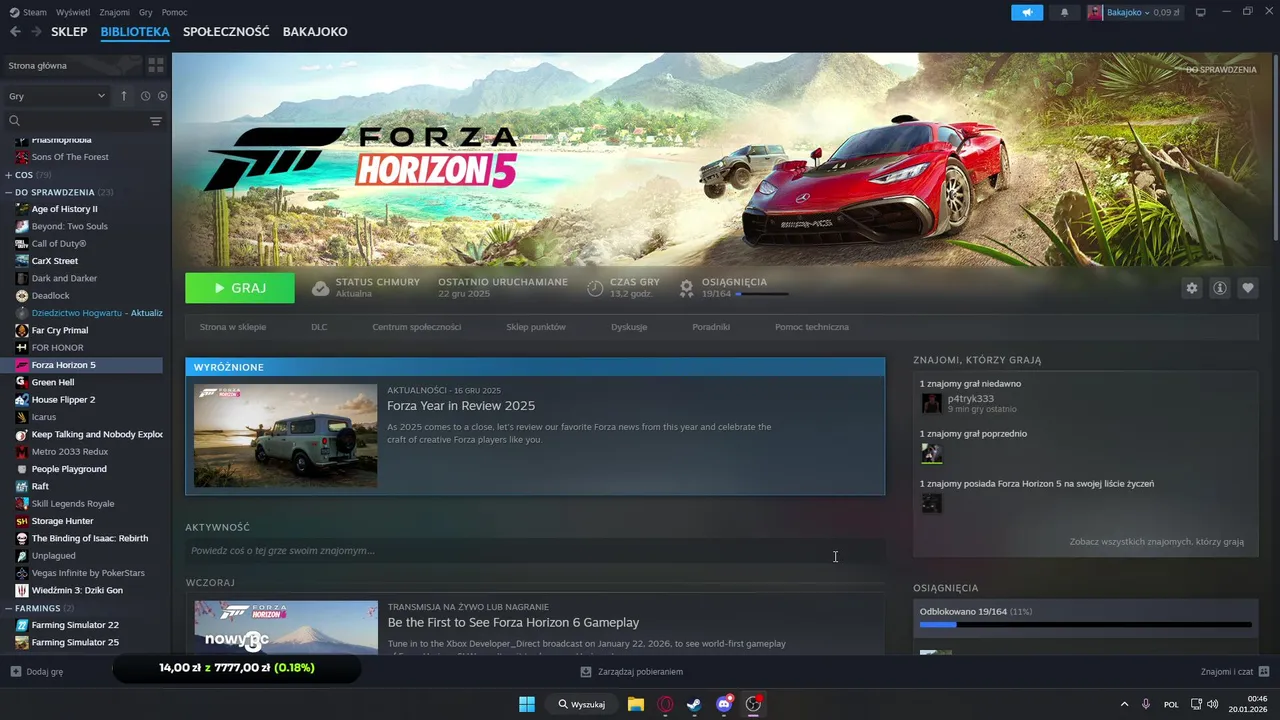
Task: Open the Dyskusje tab
Action: 629,327
